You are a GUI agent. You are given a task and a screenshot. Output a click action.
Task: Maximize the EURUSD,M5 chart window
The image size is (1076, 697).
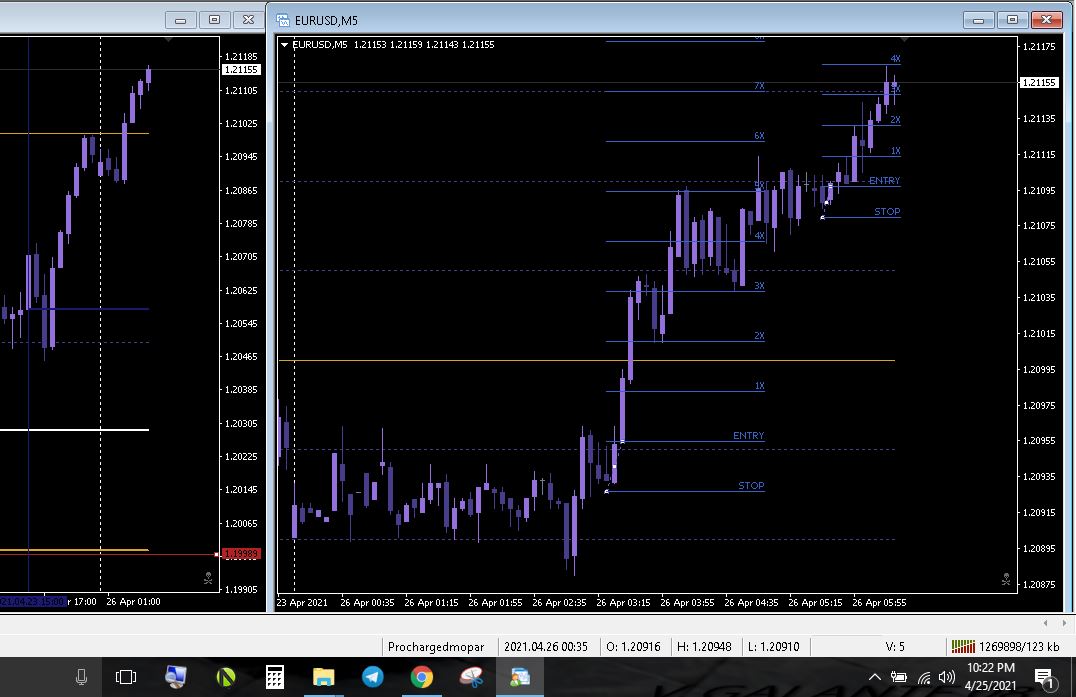coord(1012,20)
